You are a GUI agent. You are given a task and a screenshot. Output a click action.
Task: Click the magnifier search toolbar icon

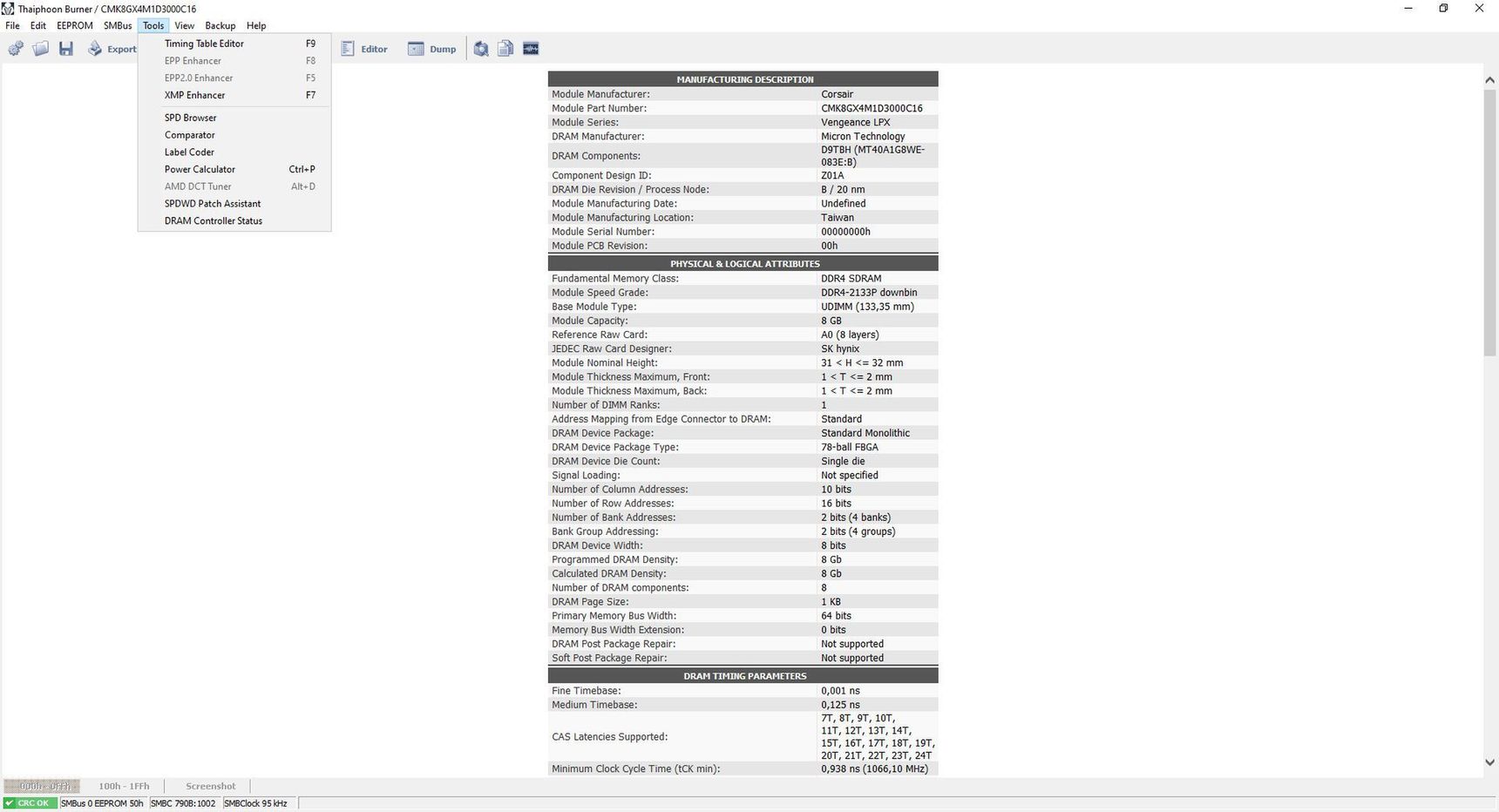[481, 49]
